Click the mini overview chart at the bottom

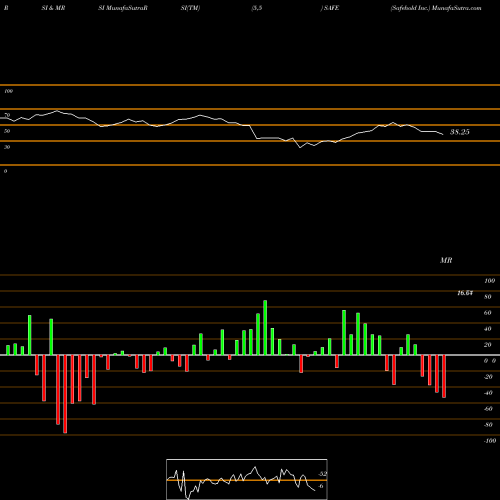[x=247, y=479]
